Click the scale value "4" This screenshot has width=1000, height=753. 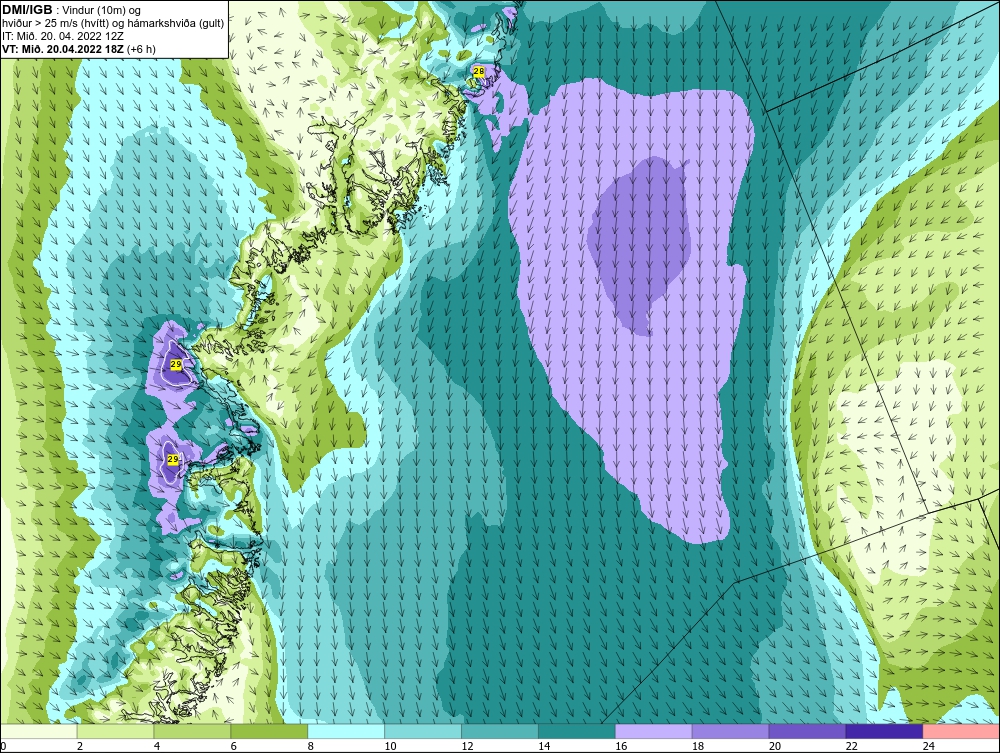(x=157, y=746)
